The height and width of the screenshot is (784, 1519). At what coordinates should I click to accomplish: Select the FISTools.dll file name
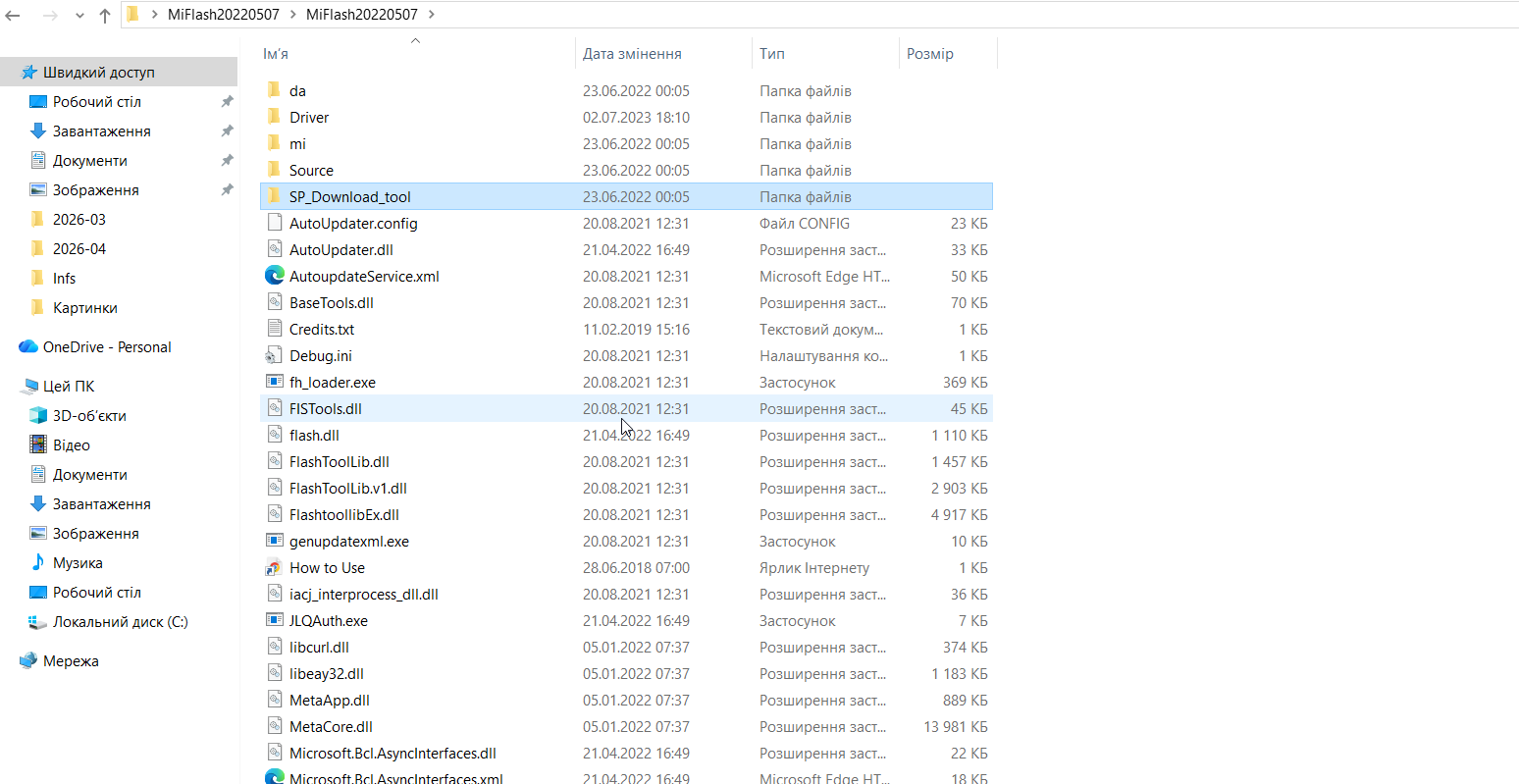pyautogui.click(x=326, y=409)
